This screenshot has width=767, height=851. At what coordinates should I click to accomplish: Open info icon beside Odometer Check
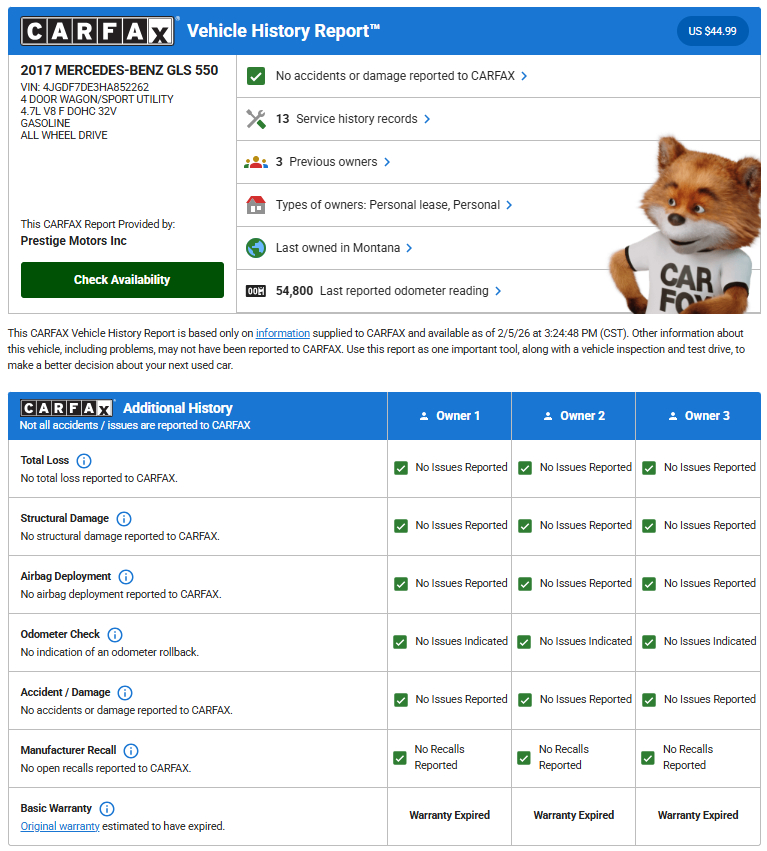point(115,635)
